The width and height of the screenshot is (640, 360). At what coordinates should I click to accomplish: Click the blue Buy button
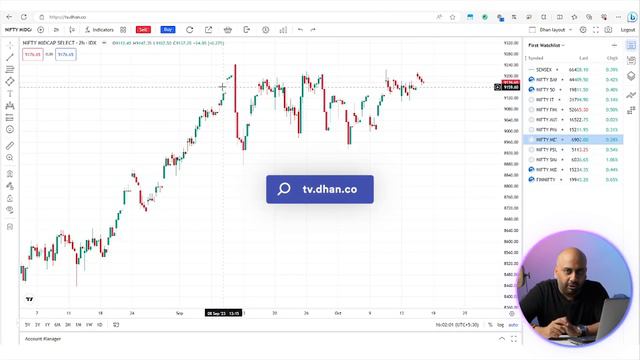(x=168, y=30)
